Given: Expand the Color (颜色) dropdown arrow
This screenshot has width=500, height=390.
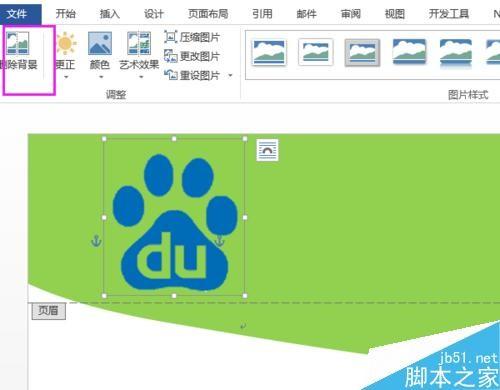Looking at the screenshot, I should [101, 77].
